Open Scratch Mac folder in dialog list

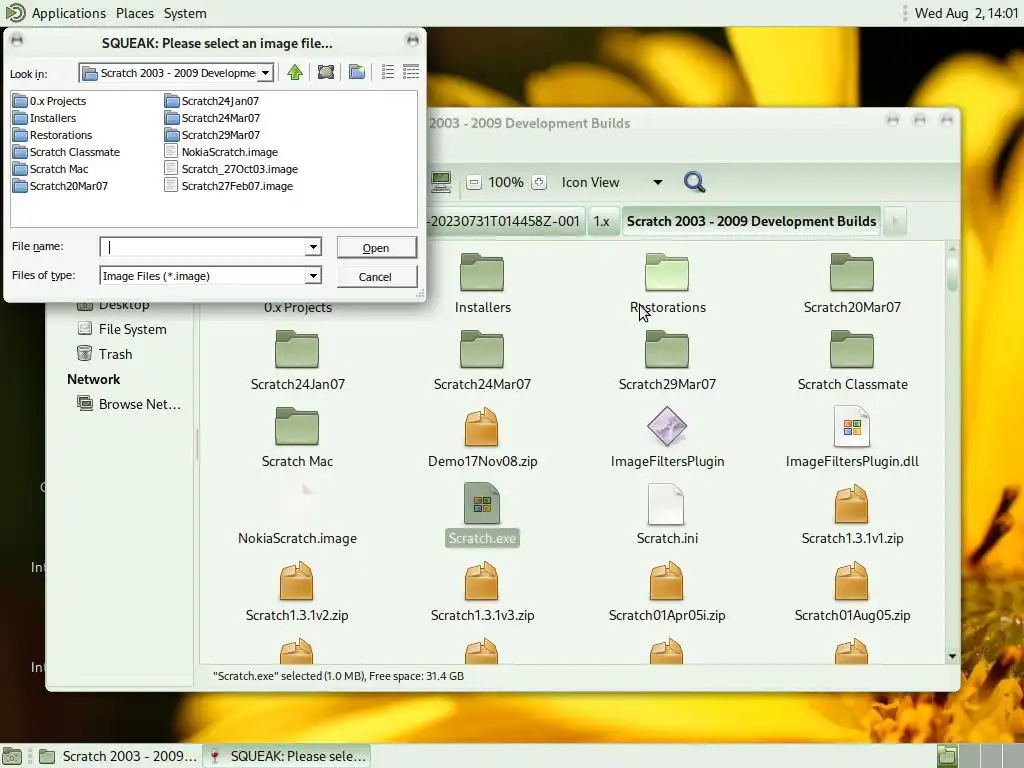tap(51, 169)
